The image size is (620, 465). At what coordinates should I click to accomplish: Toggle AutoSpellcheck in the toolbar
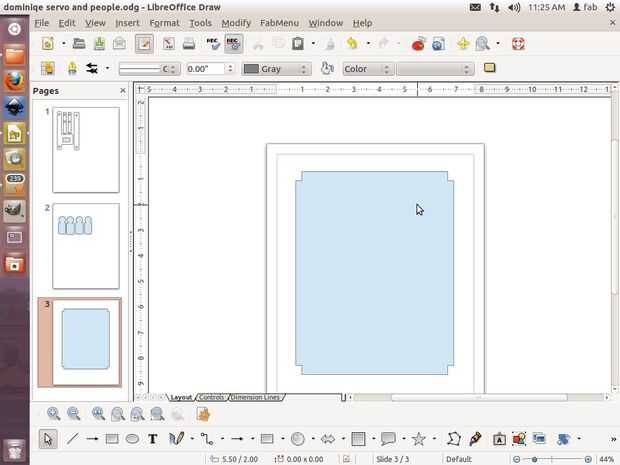point(233,44)
